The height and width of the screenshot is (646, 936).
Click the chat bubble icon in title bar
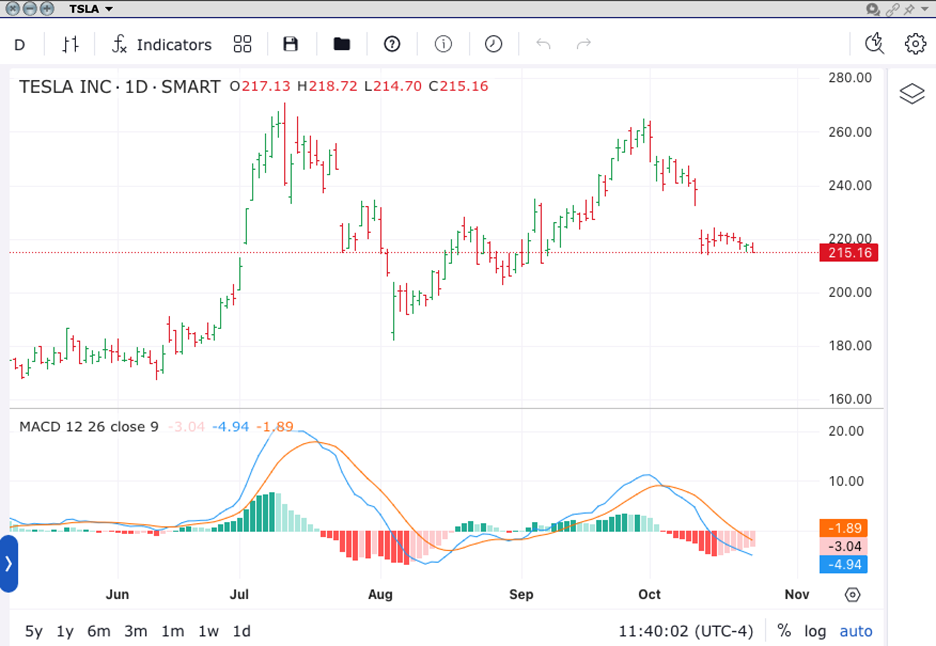tap(873, 9)
